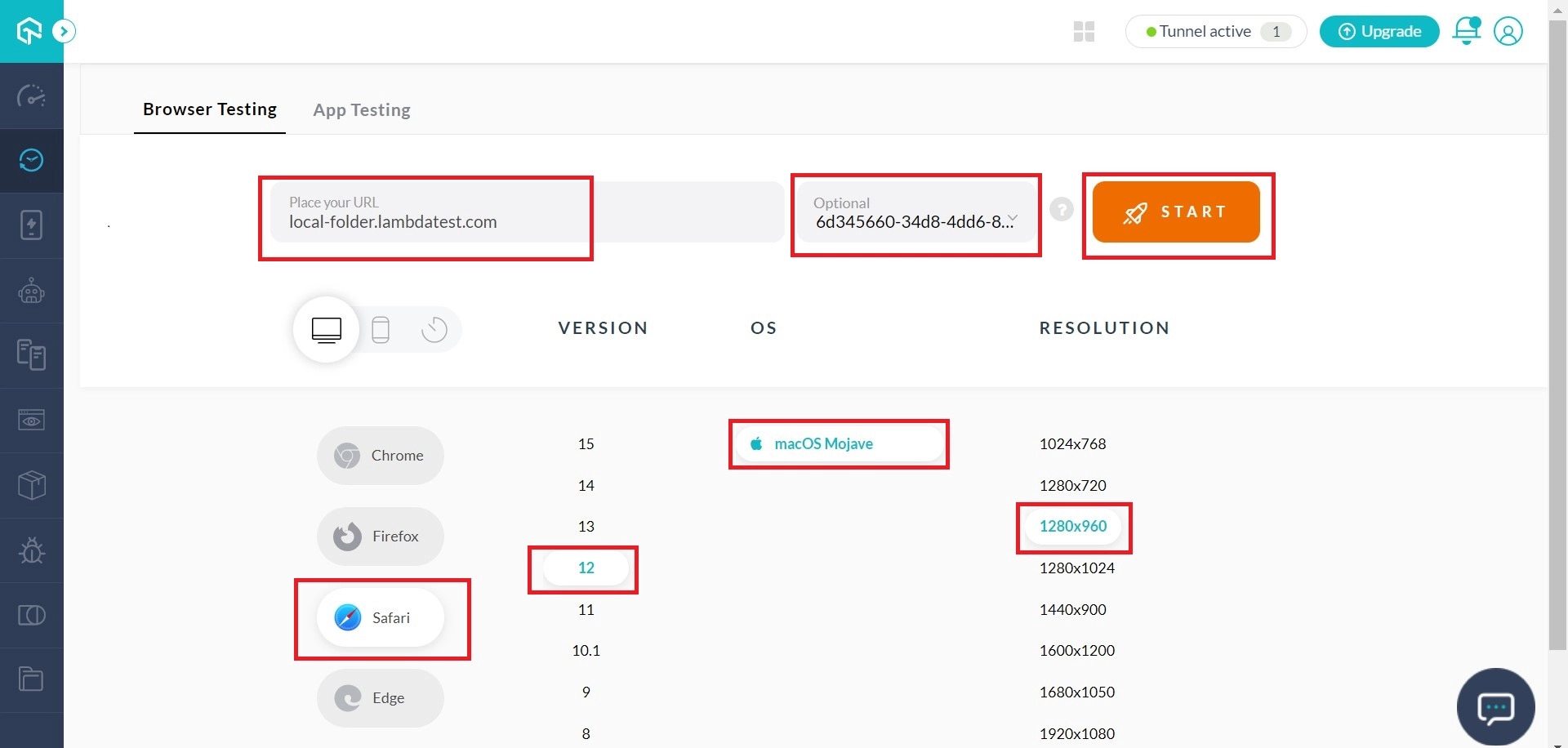Open the Optional tunnel dropdown

pos(916,212)
